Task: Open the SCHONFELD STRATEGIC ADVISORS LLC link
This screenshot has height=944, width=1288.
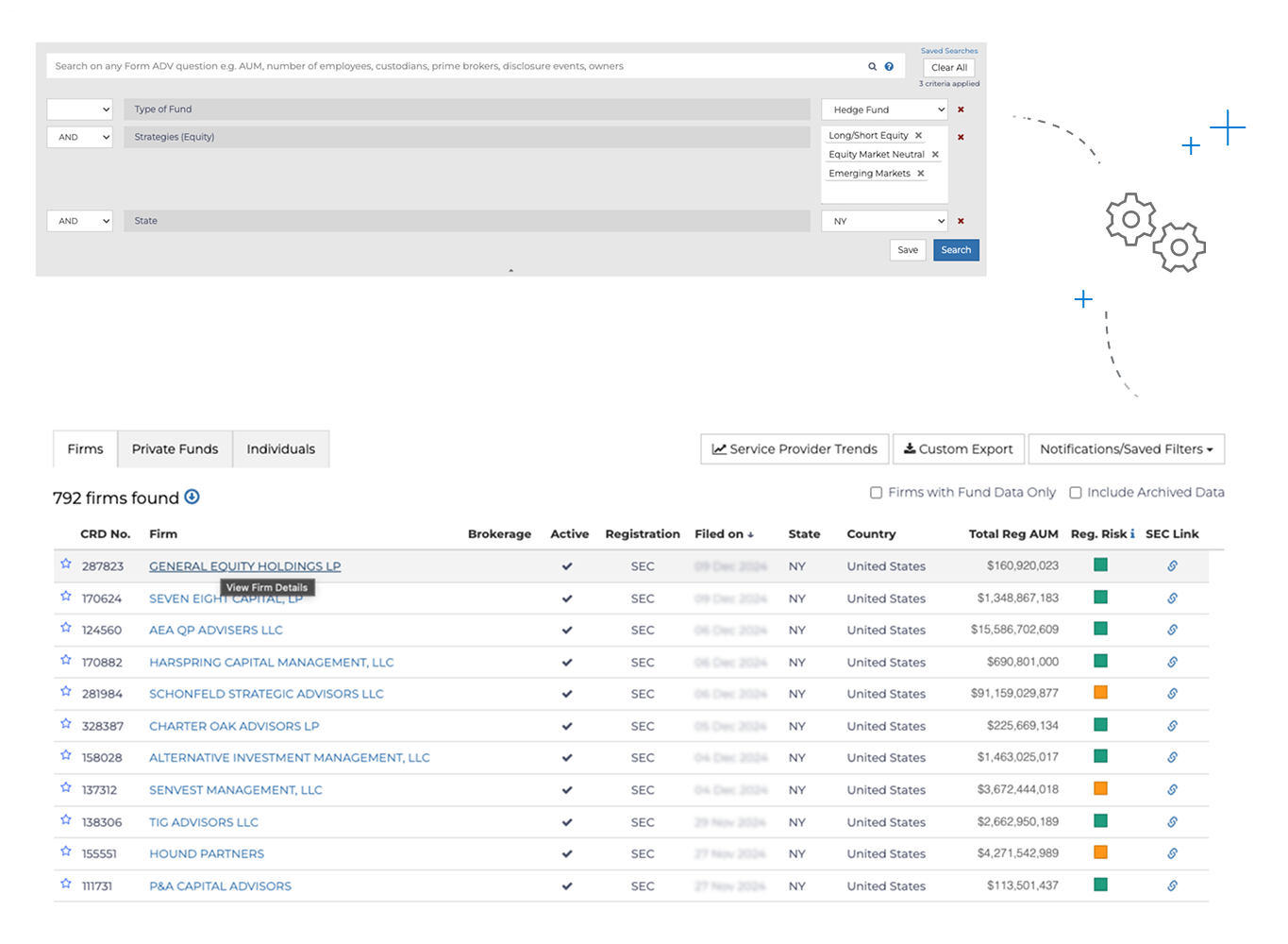Action: click(x=266, y=694)
